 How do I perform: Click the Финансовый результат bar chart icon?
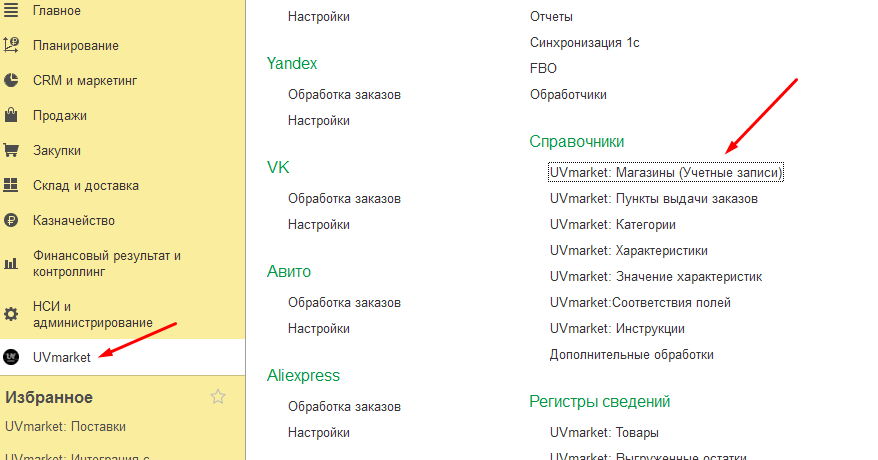click(11, 264)
